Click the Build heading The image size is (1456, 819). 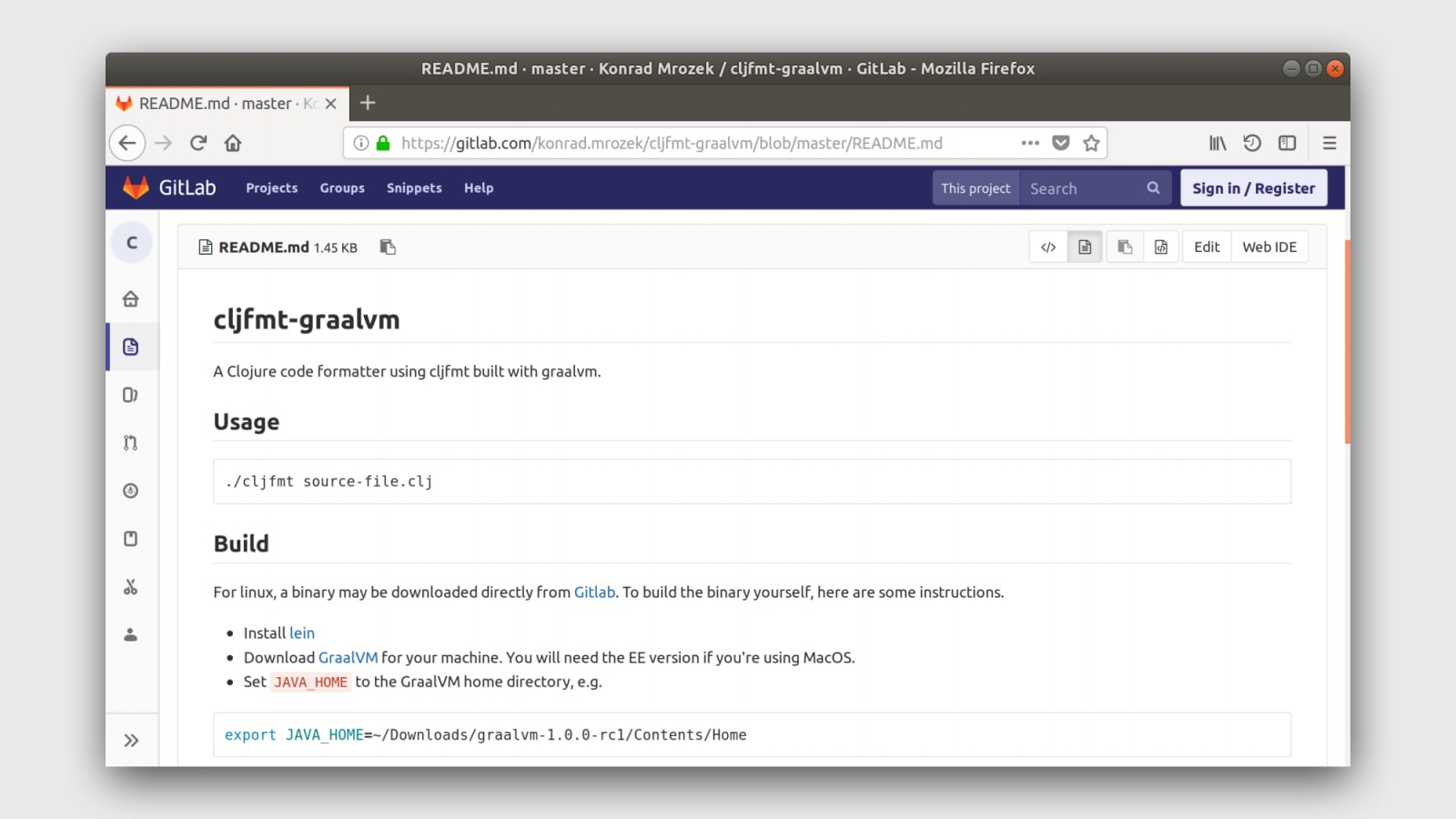[x=241, y=543]
